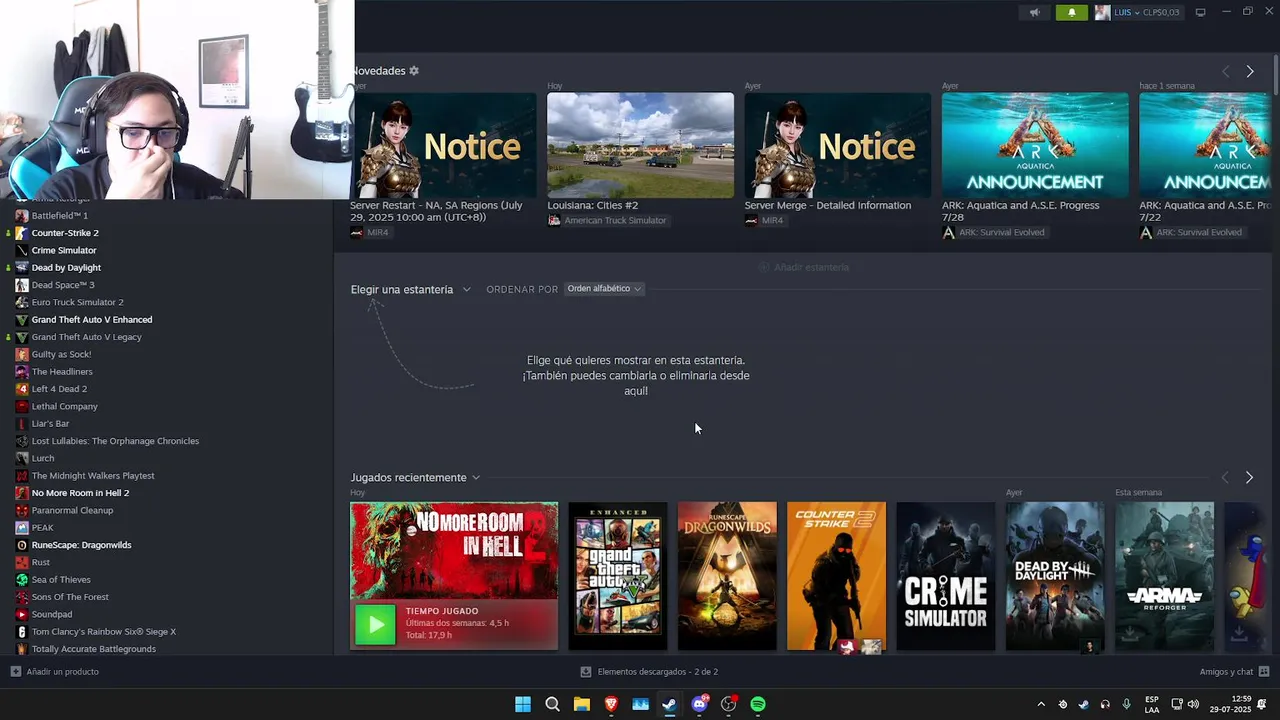Click Left 4 Dead 2 game icon
This screenshot has width=1280, height=720.
22,389
